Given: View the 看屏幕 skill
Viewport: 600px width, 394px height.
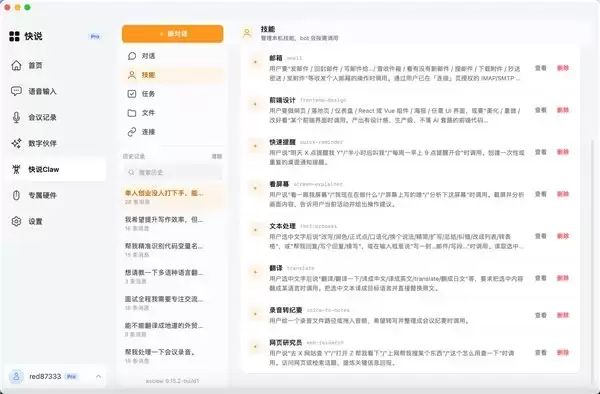Looking at the screenshot, I should coord(540,194).
